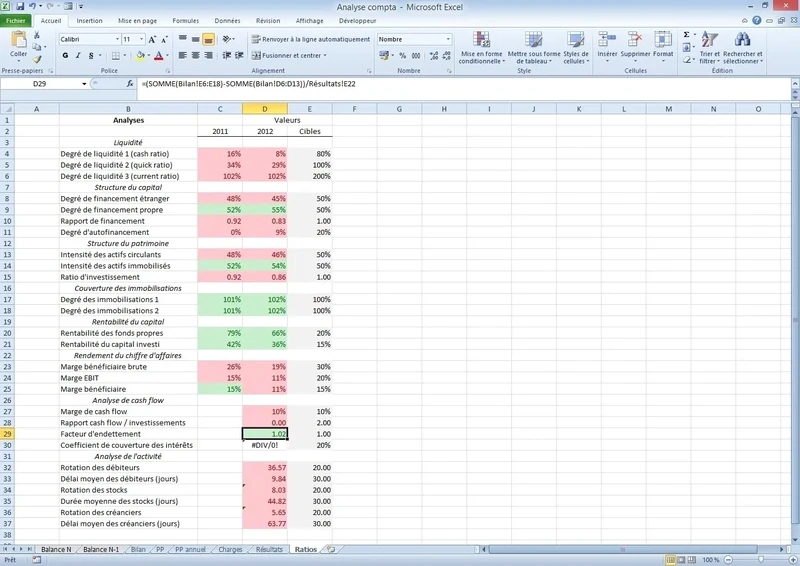Open the font size 11 dropdown
Image resolution: width=800 pixels, height=566 pixels.
[141, 39]
